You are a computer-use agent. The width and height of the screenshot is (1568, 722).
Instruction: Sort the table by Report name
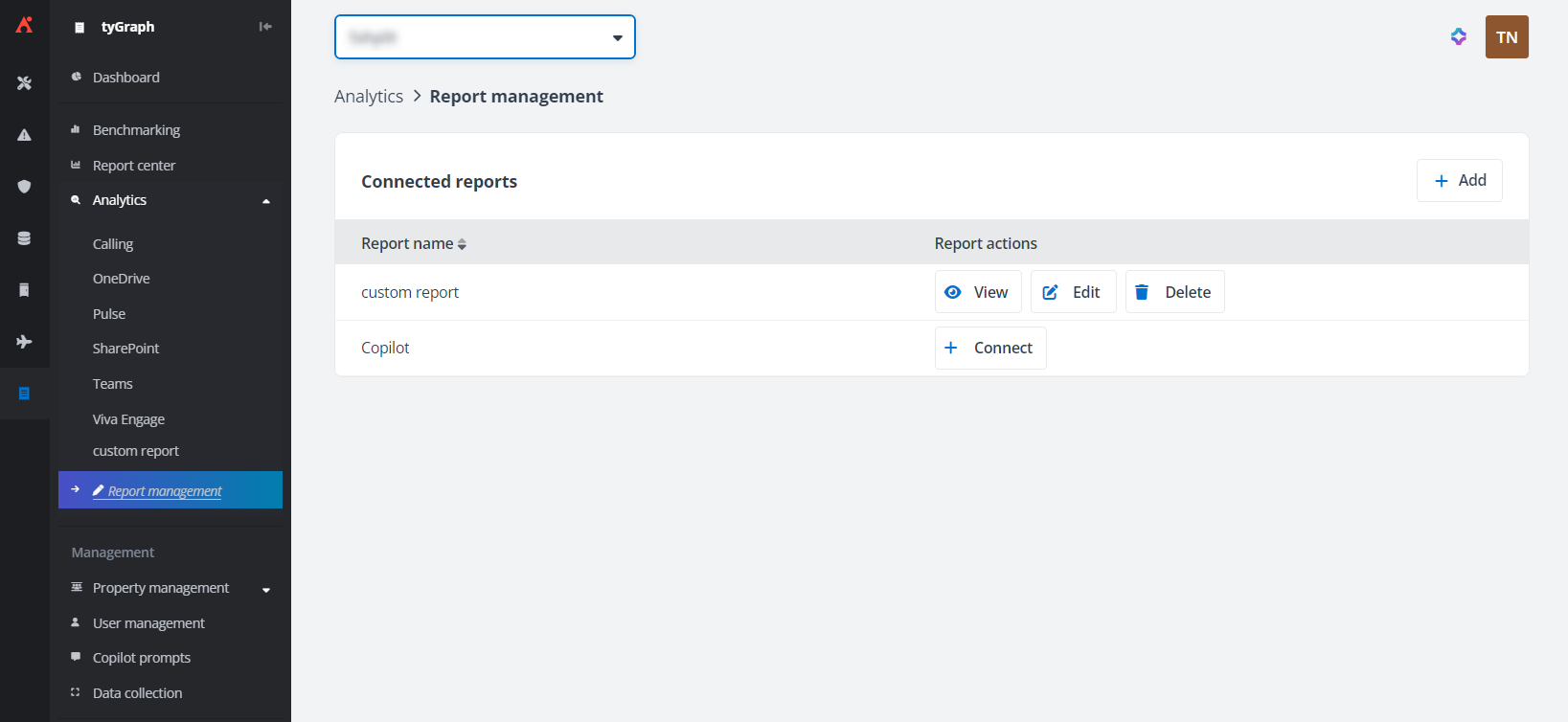pyautogui.click(x=462, y=244)
